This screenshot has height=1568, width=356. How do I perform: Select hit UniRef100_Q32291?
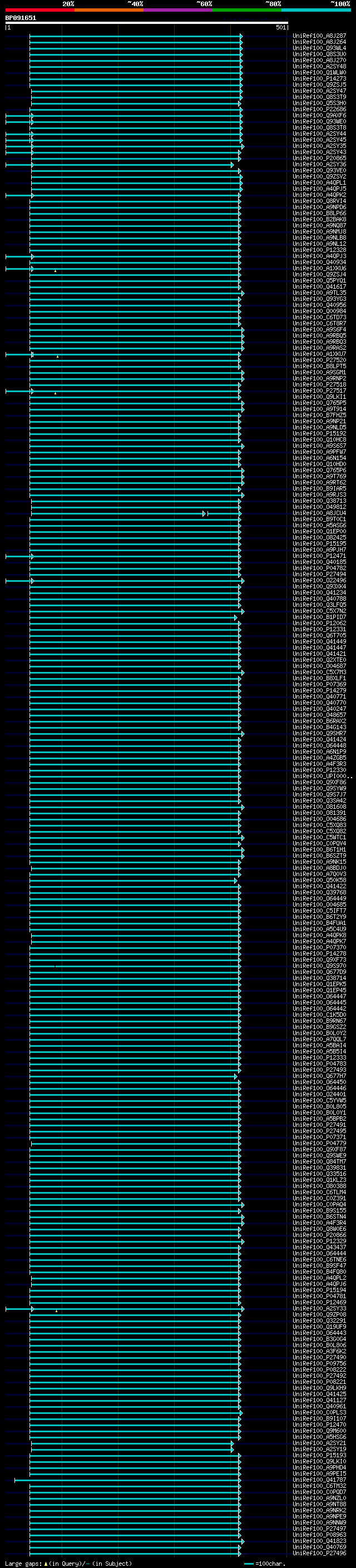[x=319, y=1322]
